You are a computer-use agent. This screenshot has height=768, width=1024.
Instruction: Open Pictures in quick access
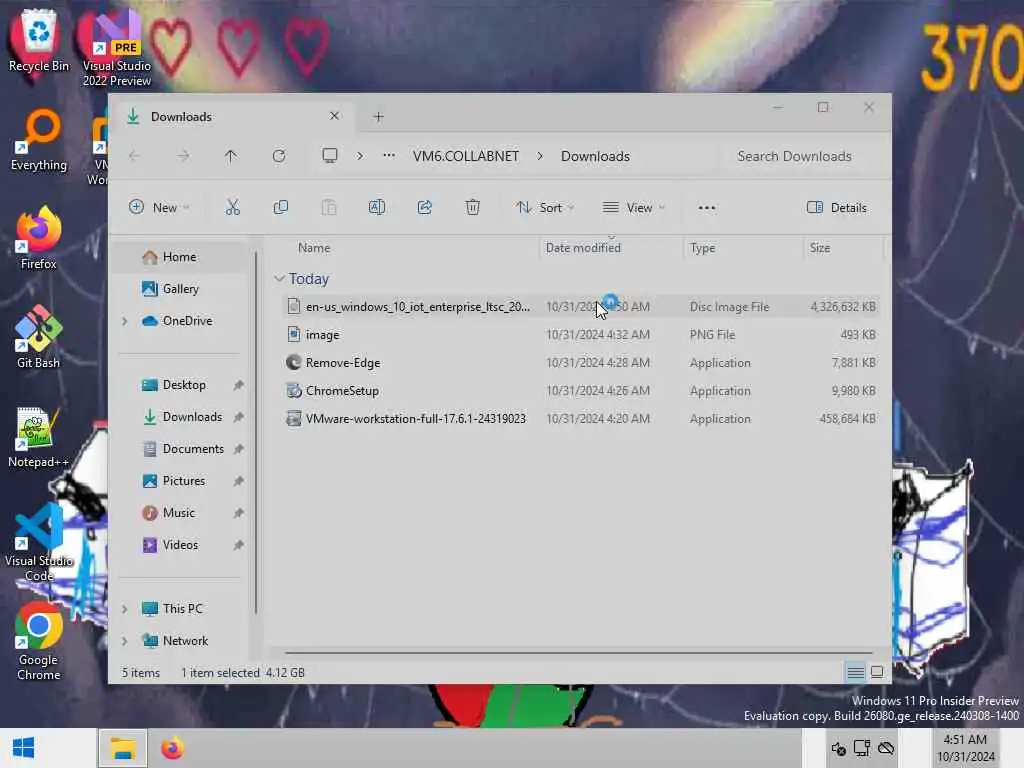[x=184, y=481]
